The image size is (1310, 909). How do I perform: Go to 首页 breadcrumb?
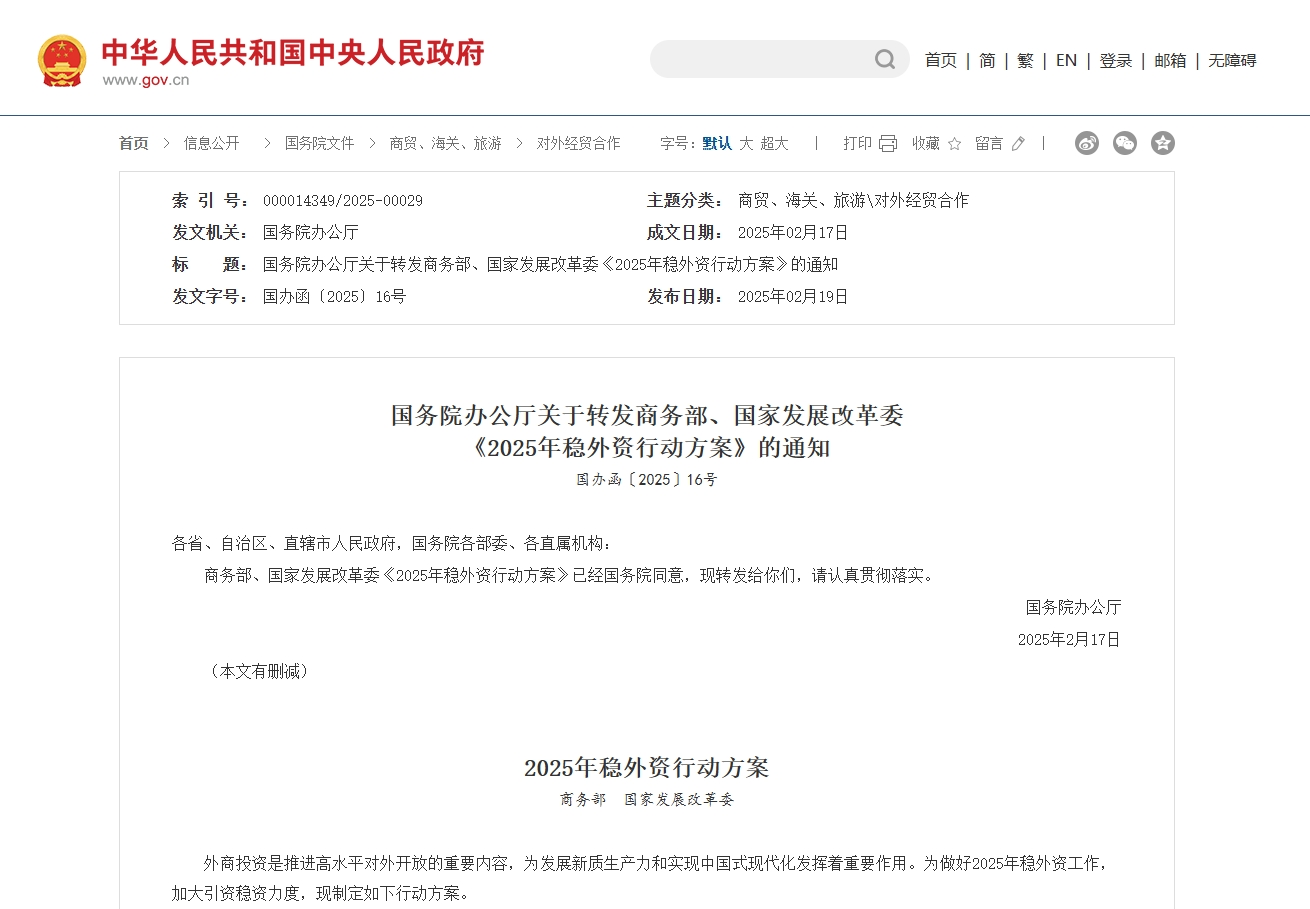134,143
